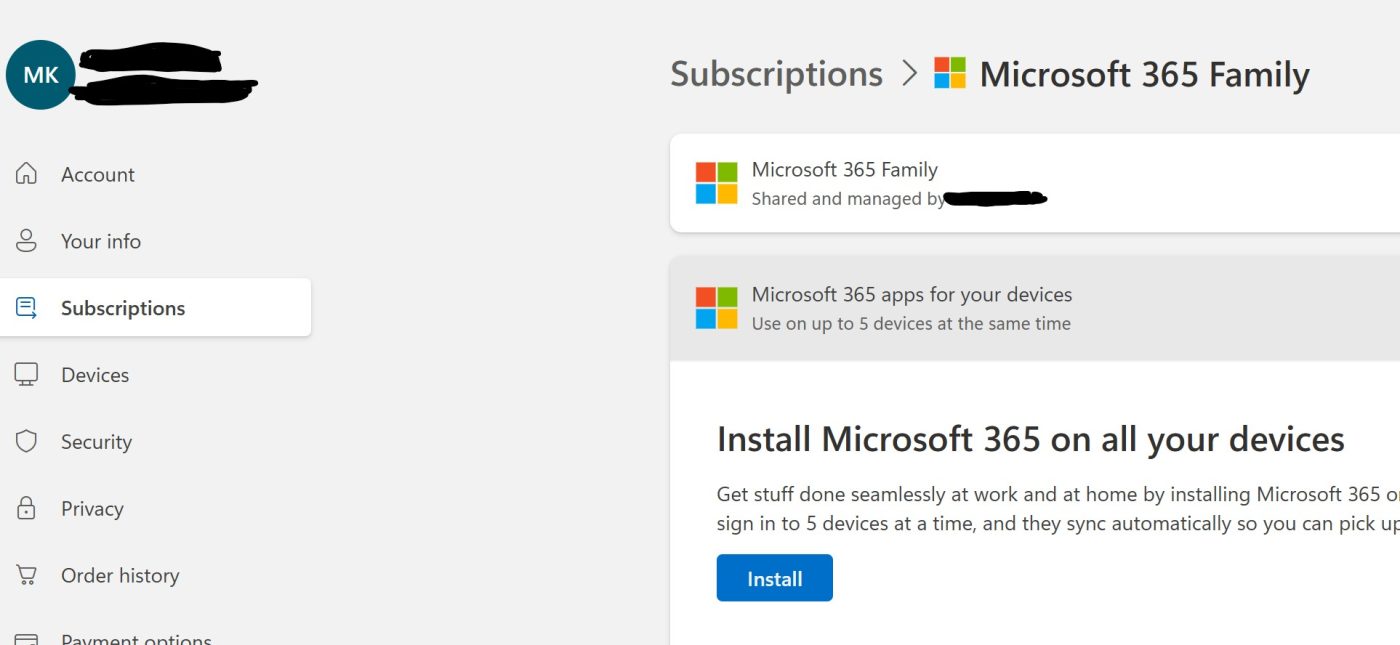
Task: Click the Security shield icon
Action: pos(28,441)
